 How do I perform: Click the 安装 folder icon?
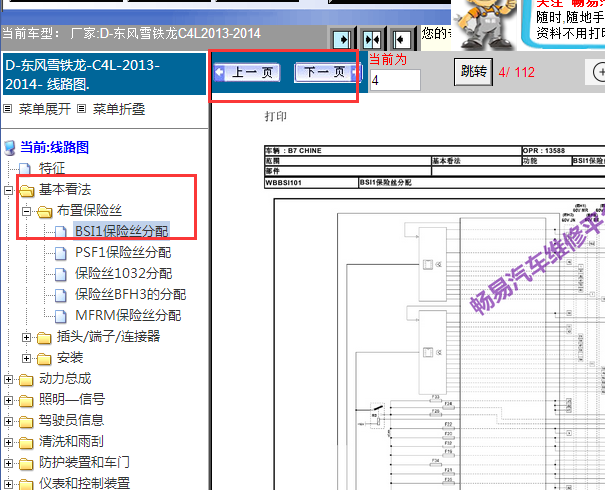[x=44, y=359]
